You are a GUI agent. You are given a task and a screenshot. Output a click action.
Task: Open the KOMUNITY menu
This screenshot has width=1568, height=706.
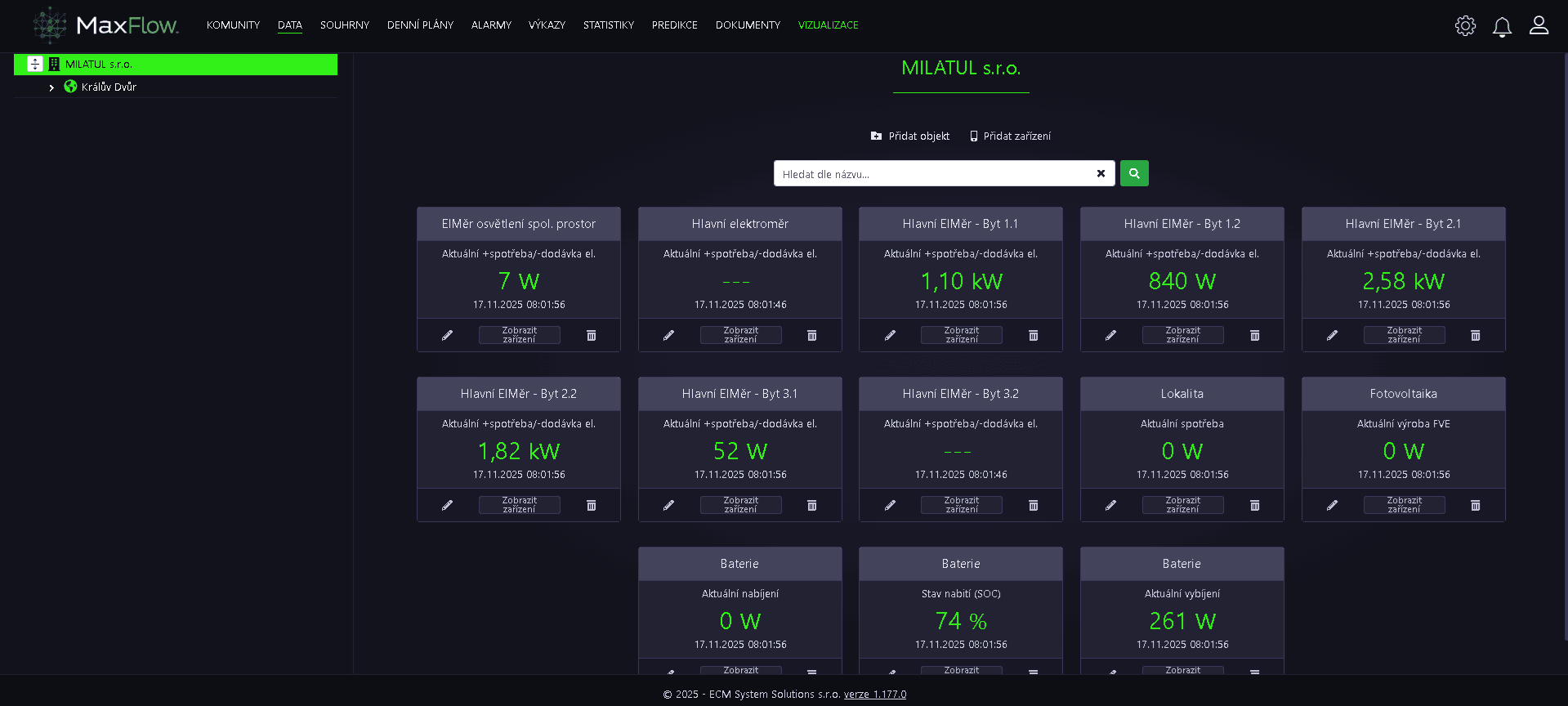click(233, 25)
